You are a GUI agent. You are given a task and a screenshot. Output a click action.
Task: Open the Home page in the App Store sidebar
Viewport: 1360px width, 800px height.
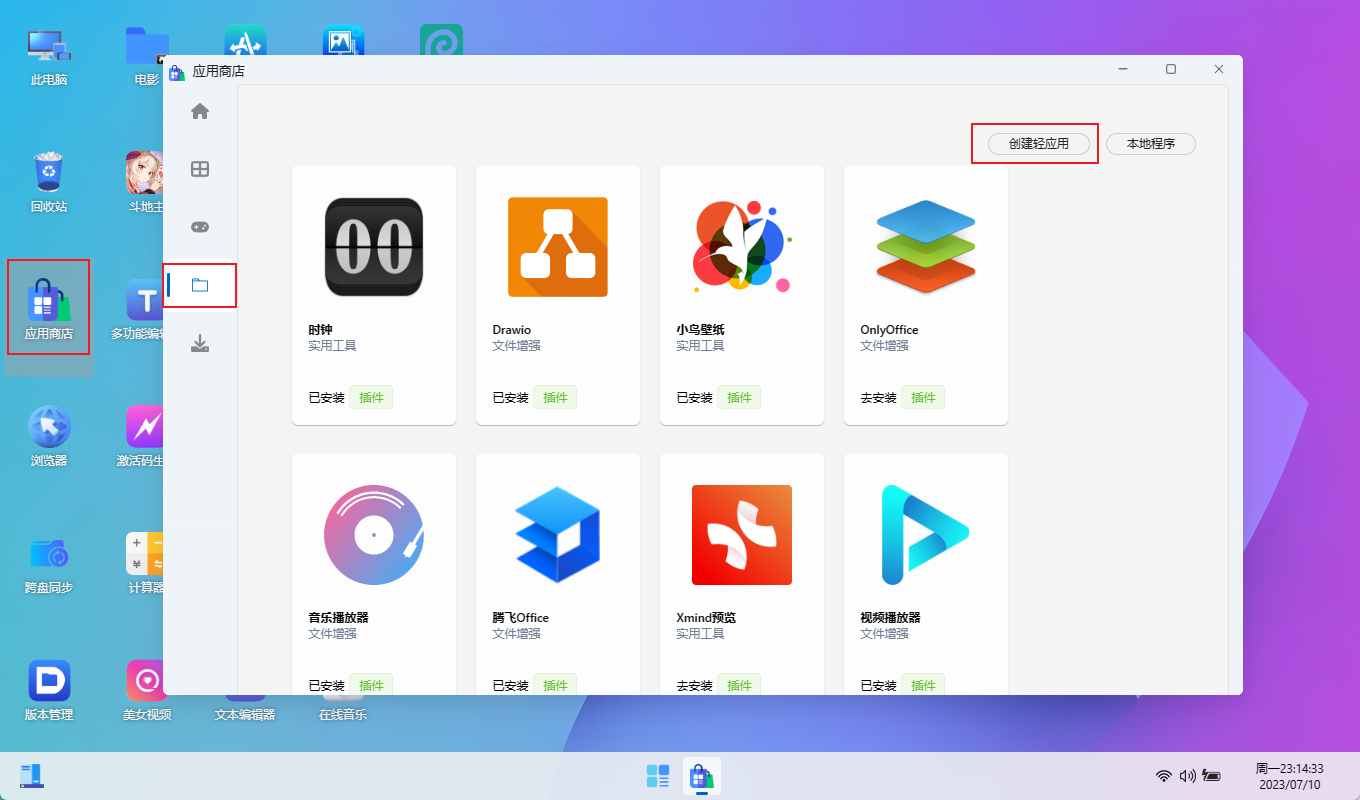point(199,111)
